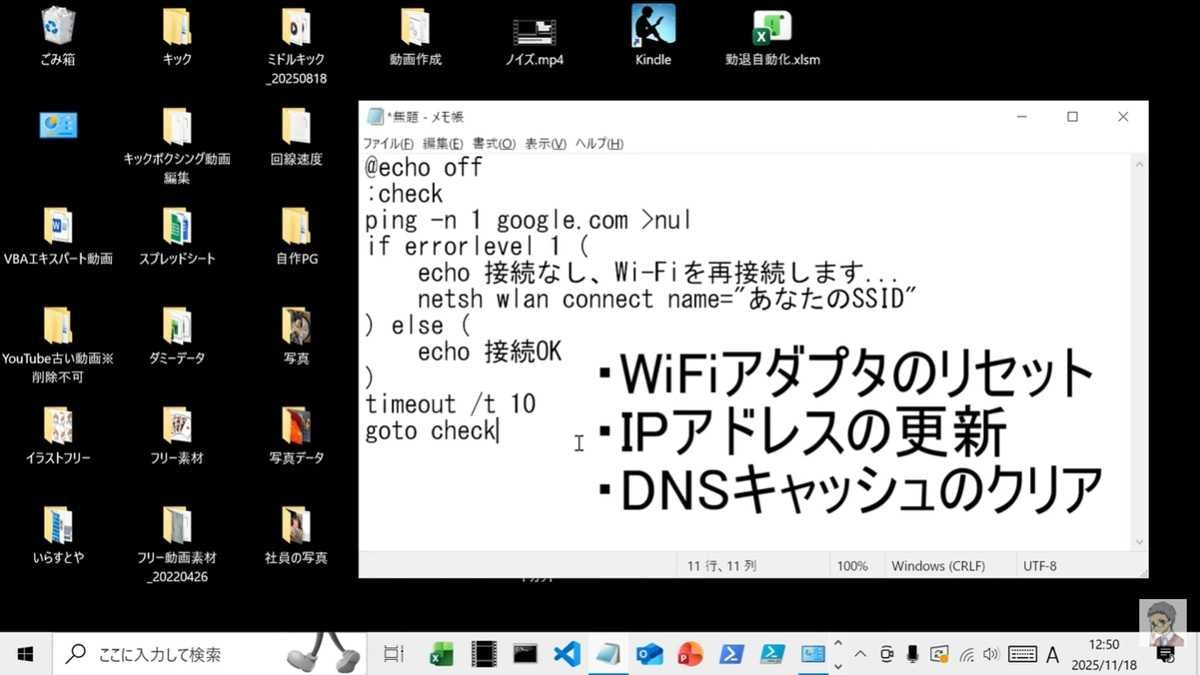This screenshot has height=675, width=1200.
Task: Open the Wi-Fi network tray icon
Action: tap(966, 655)
